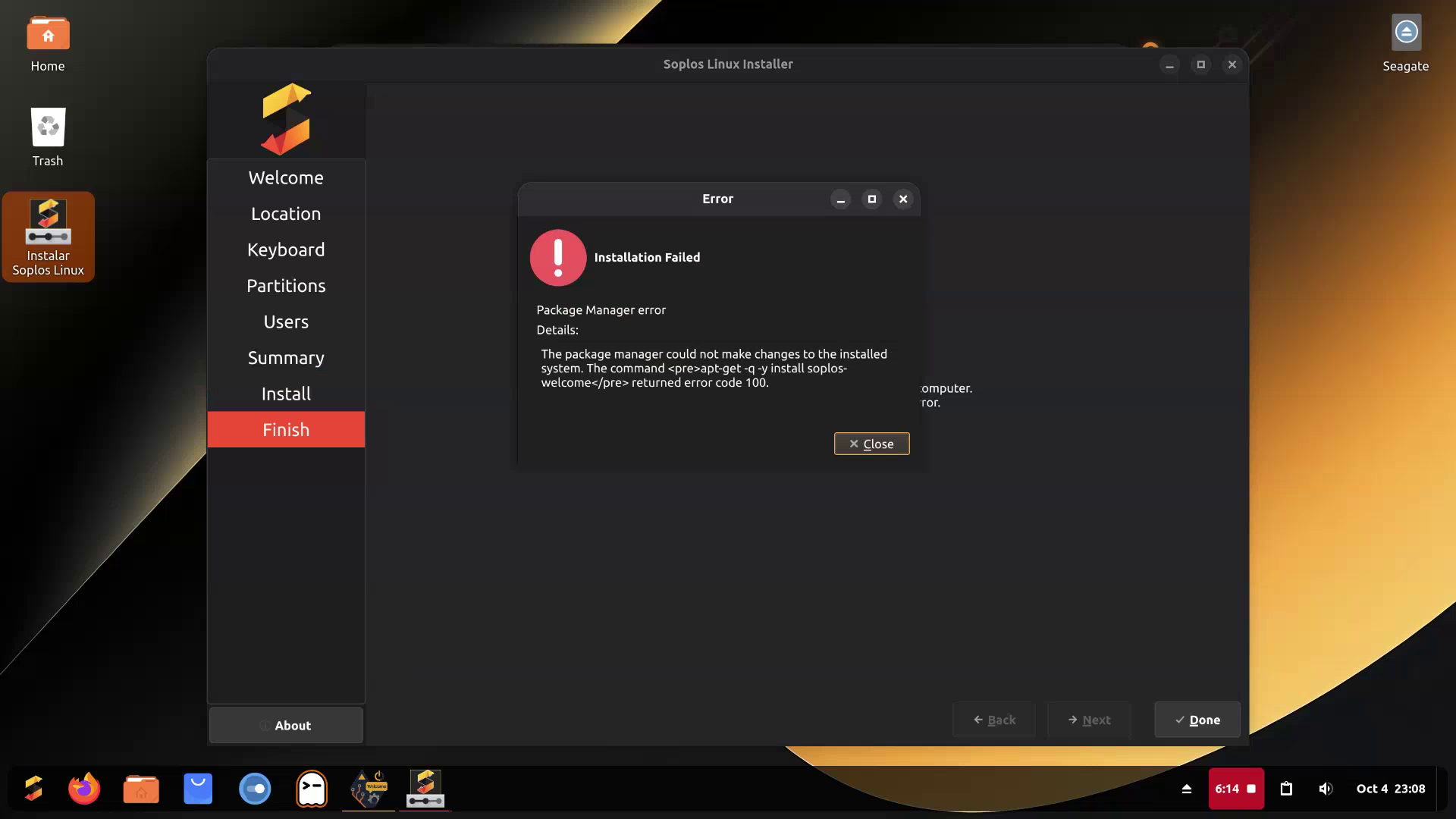Minimize the Error dialog window
Screen dimensions: 1456x819
[x=840, y=199]
